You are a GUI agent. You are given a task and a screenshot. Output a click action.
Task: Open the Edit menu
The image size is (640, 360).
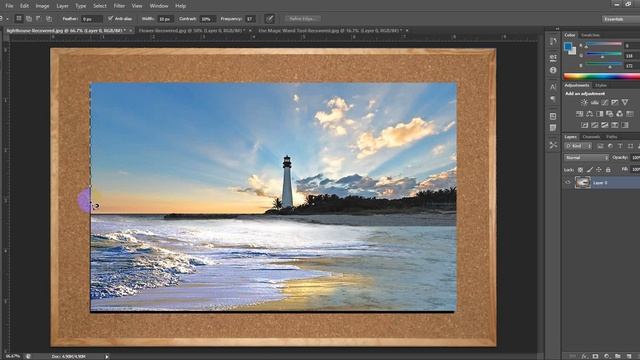pyautogui.click(x=24, y=6)
